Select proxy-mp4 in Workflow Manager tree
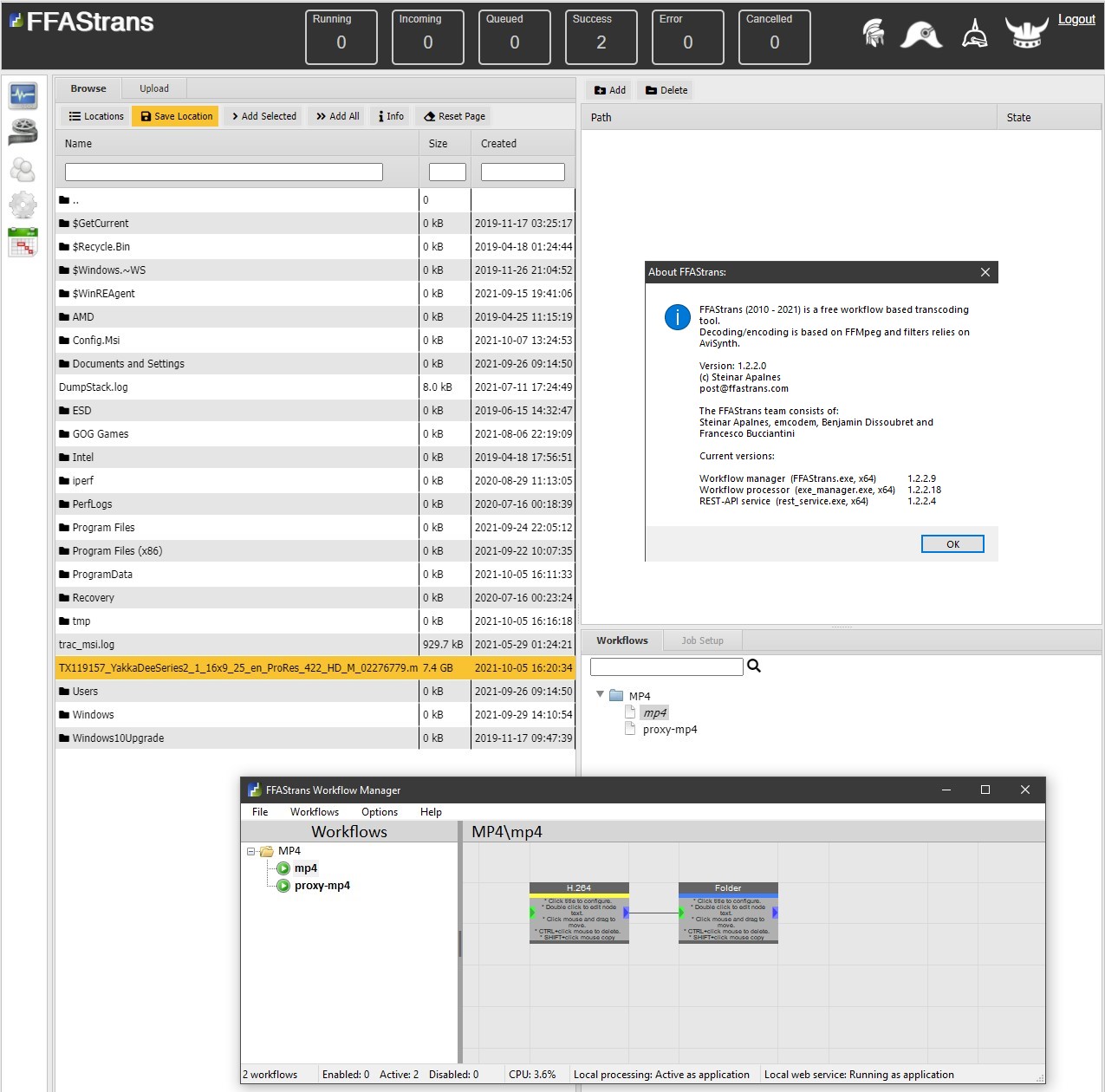Screen dimensions: 1105x1092 click(x=322, y=886)
